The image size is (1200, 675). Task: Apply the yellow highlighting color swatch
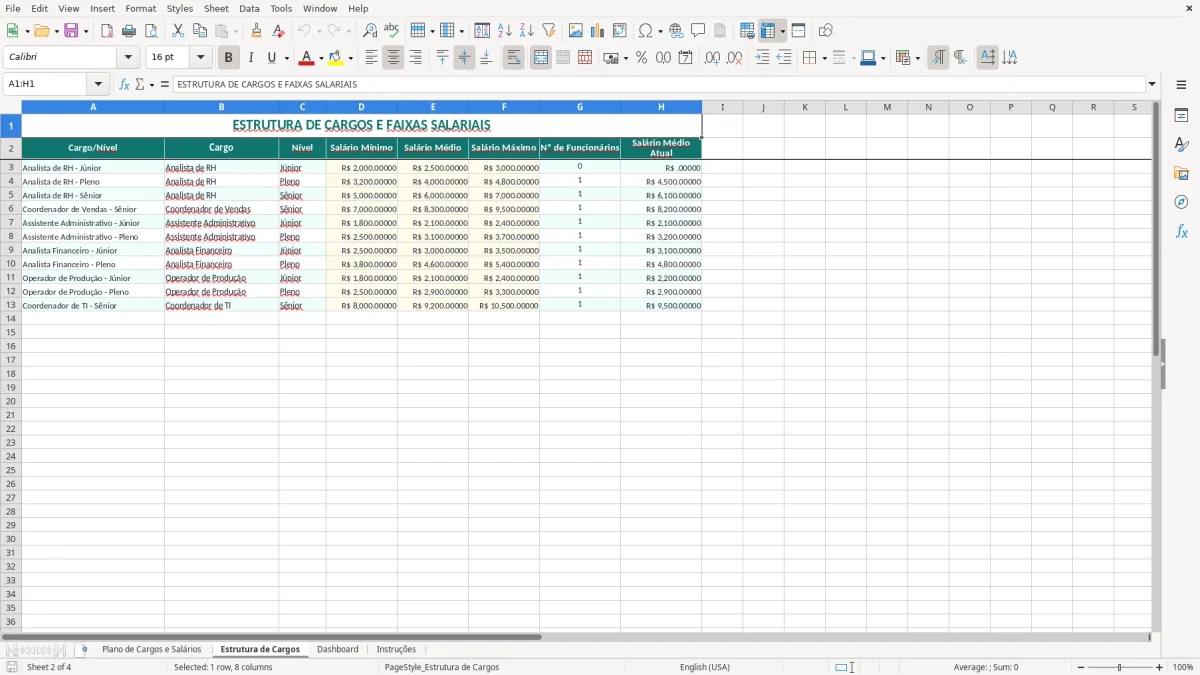point(336,58)
